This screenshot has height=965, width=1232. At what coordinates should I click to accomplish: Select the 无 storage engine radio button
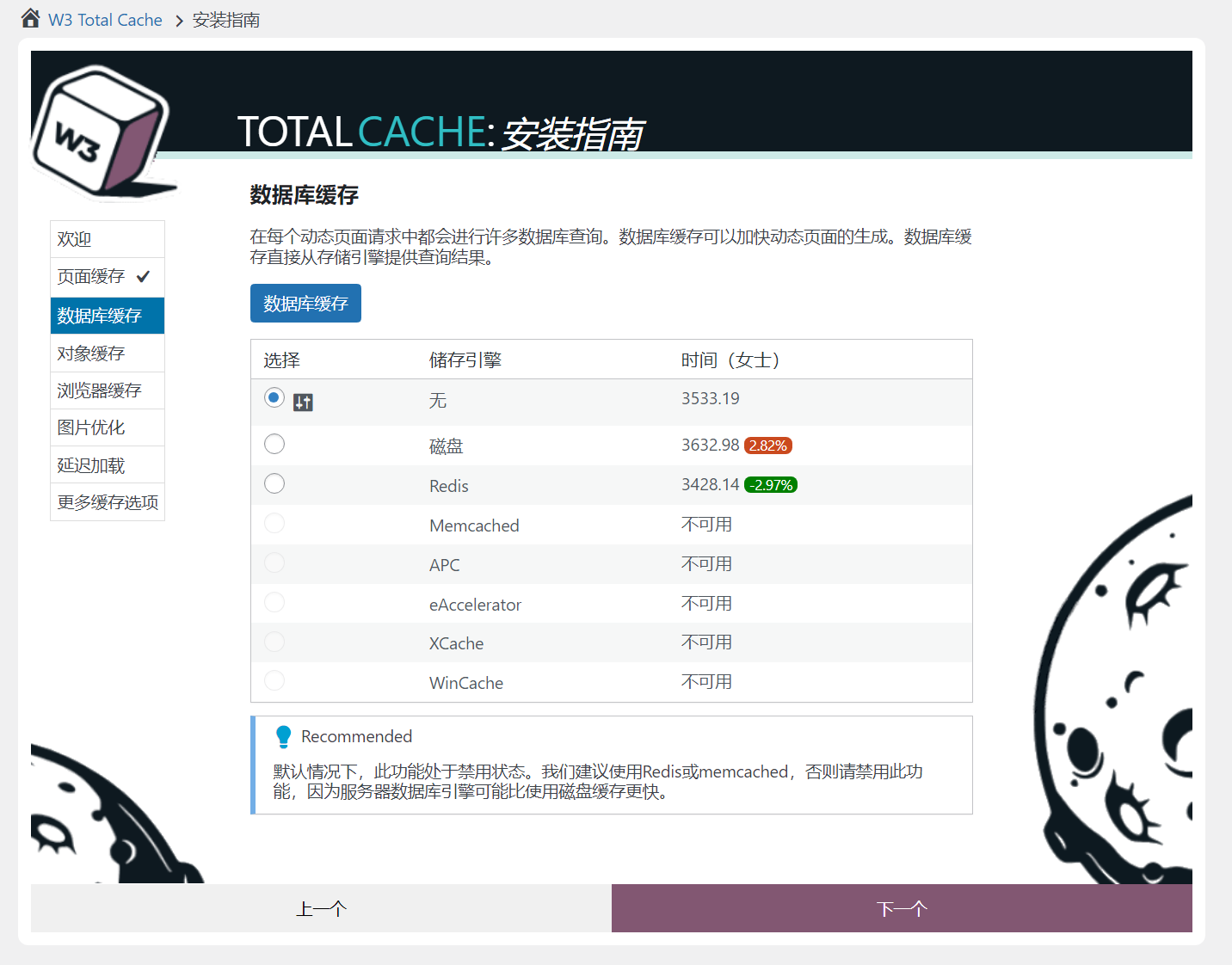pyautogui.click(x=274, y=397)
